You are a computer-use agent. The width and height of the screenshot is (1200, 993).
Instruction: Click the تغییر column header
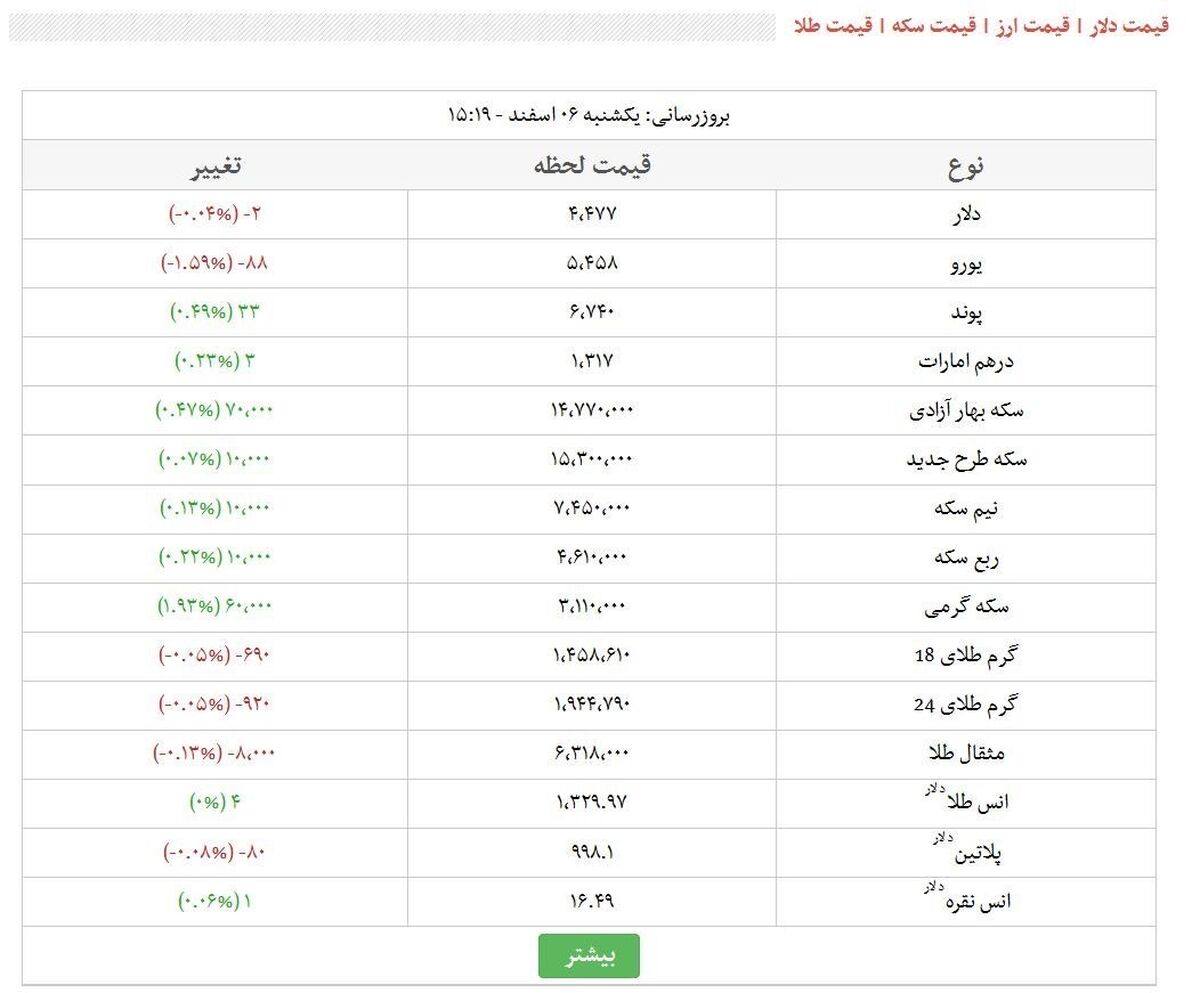pos(215,166)
